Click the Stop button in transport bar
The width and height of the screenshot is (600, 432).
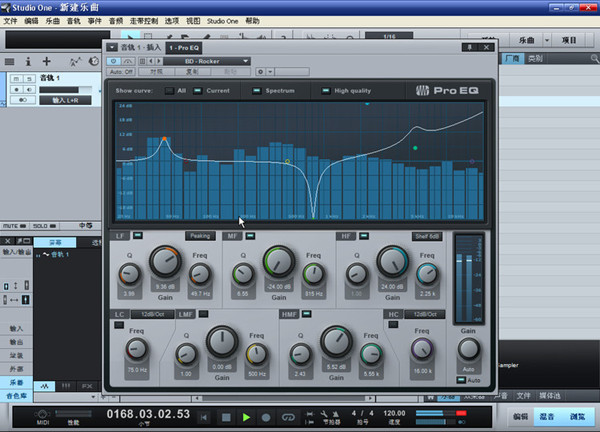tap(226, 416)
